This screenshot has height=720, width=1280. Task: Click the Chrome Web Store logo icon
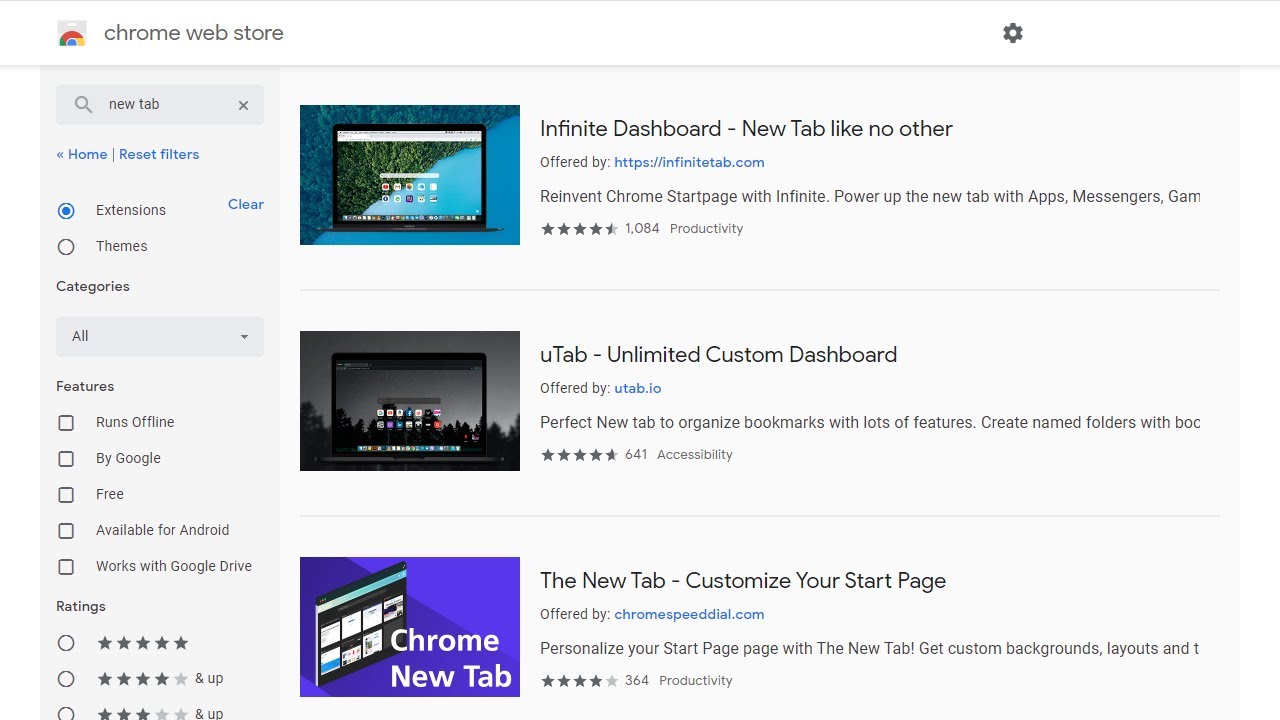[x=72, y=33]
